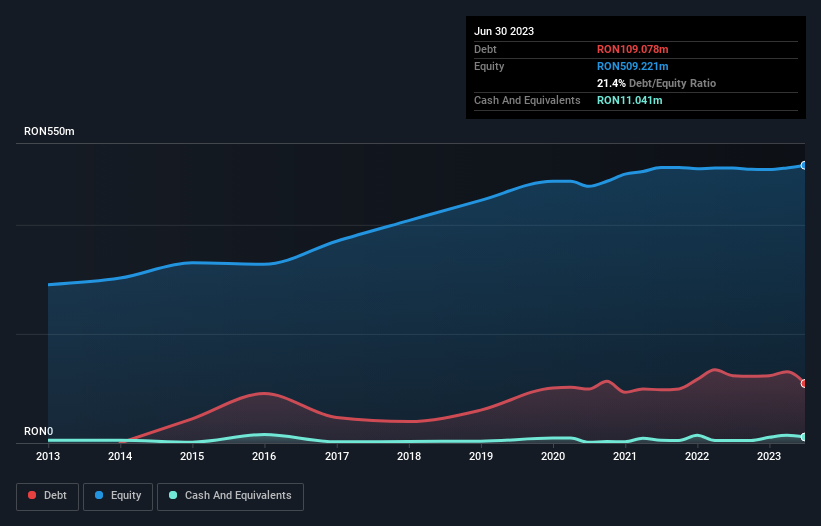Click the 2013 x-axis label
821x526 pixels.
(48, 456)
